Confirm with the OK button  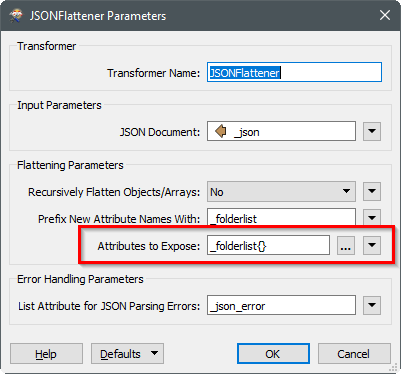point(273,354)
